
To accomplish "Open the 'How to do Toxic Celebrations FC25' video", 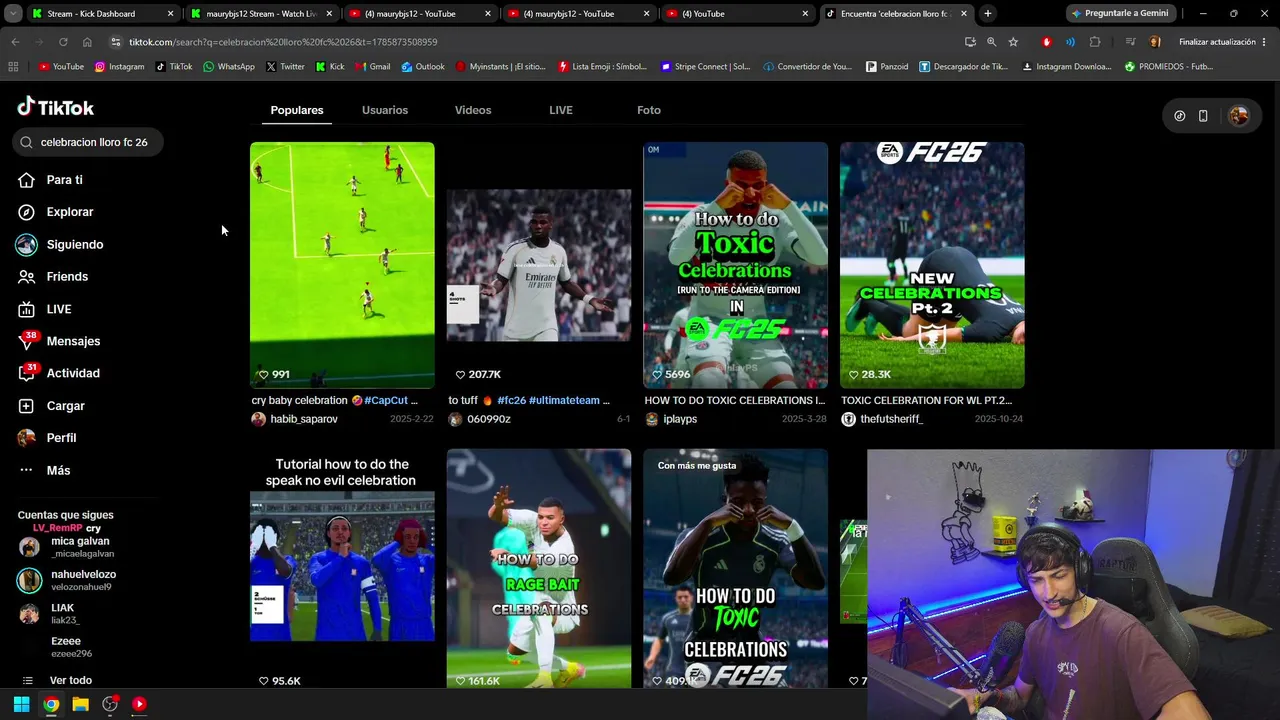I will point(735,265).
